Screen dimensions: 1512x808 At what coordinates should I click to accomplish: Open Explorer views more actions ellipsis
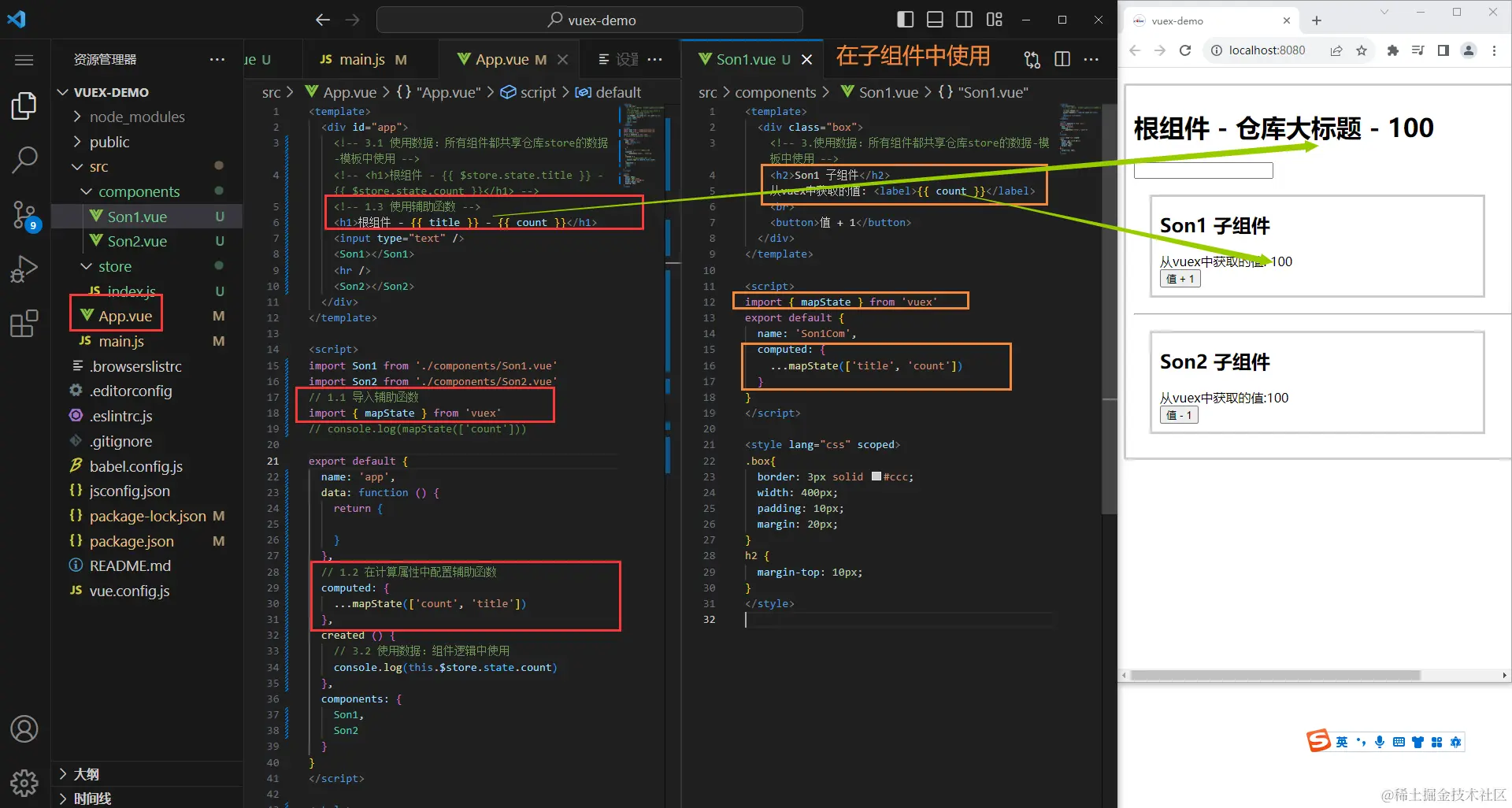217,60
